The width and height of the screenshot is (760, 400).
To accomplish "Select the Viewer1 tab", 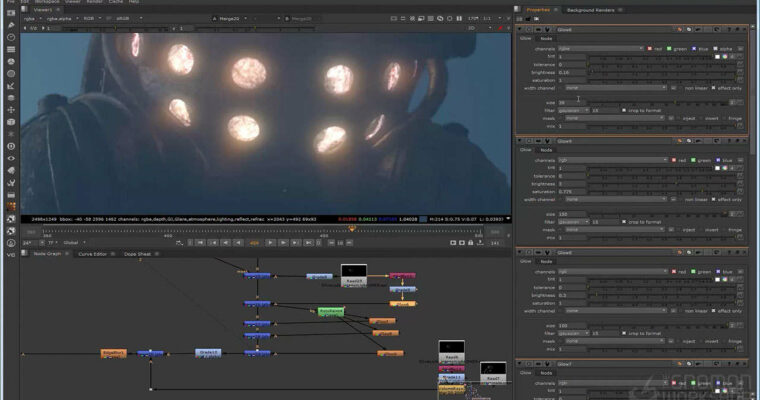I will click(43, 9).
